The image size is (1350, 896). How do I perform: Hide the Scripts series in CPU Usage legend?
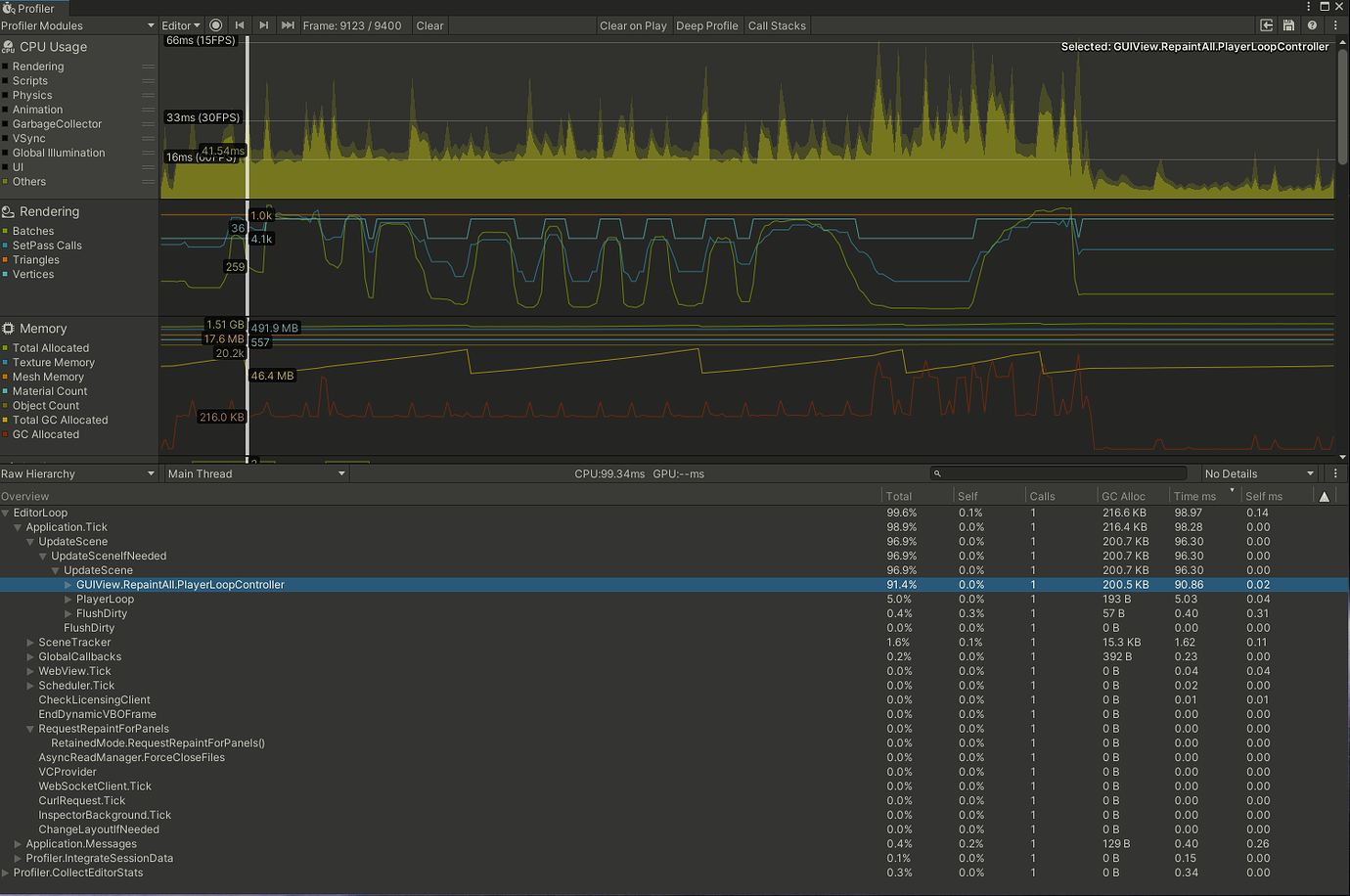point(11,80)
